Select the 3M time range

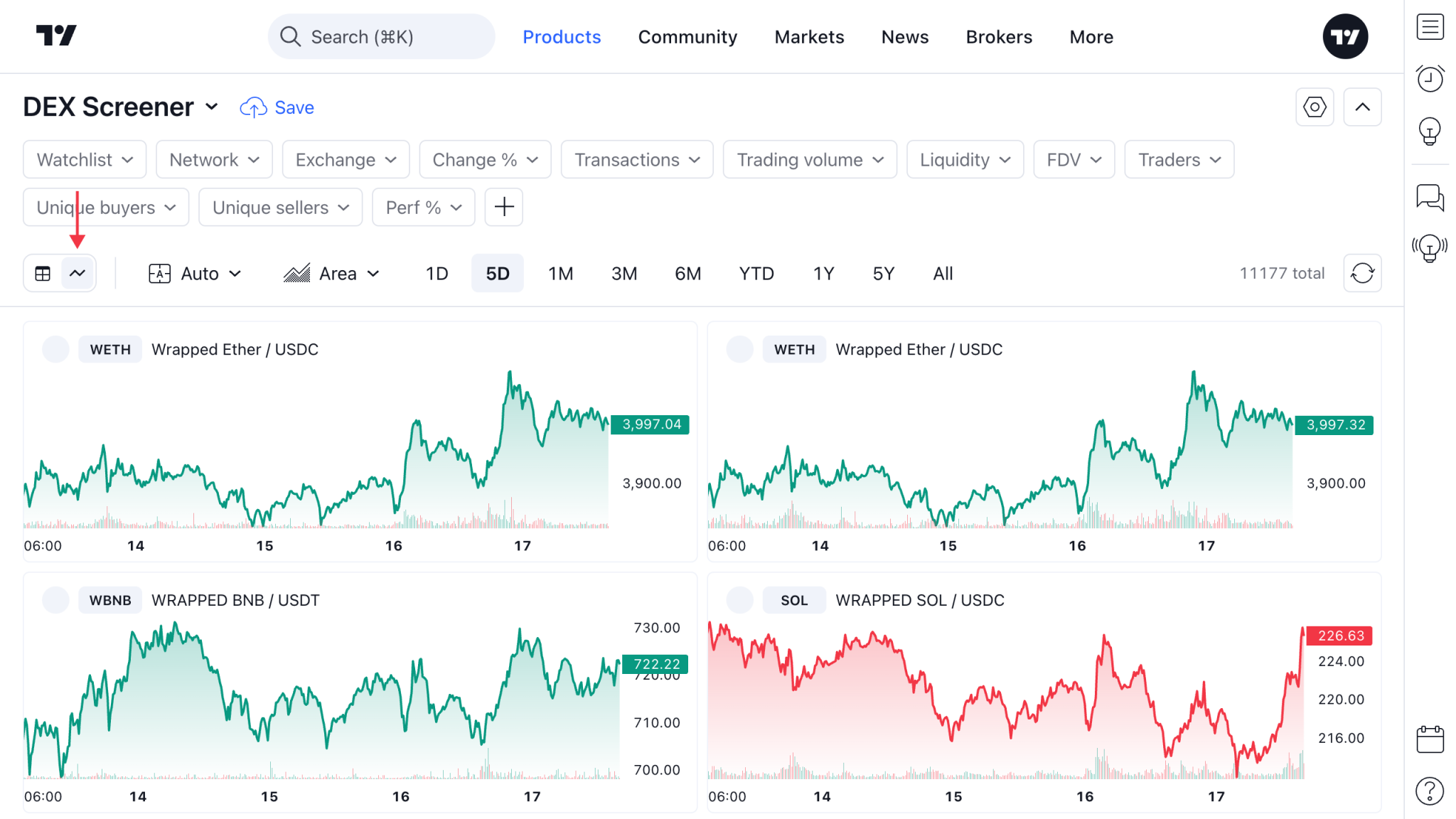[624, 273]
